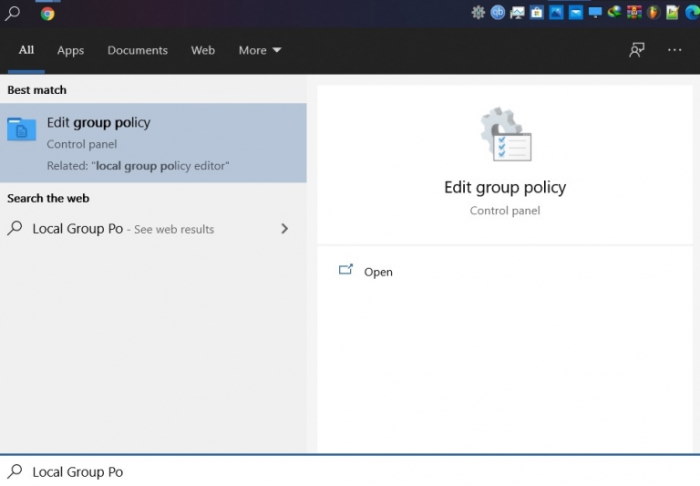Launch qBittorrent from the taskbar
Image resolution: width=700 pixels, height=486 pixels.
point(497,12)
